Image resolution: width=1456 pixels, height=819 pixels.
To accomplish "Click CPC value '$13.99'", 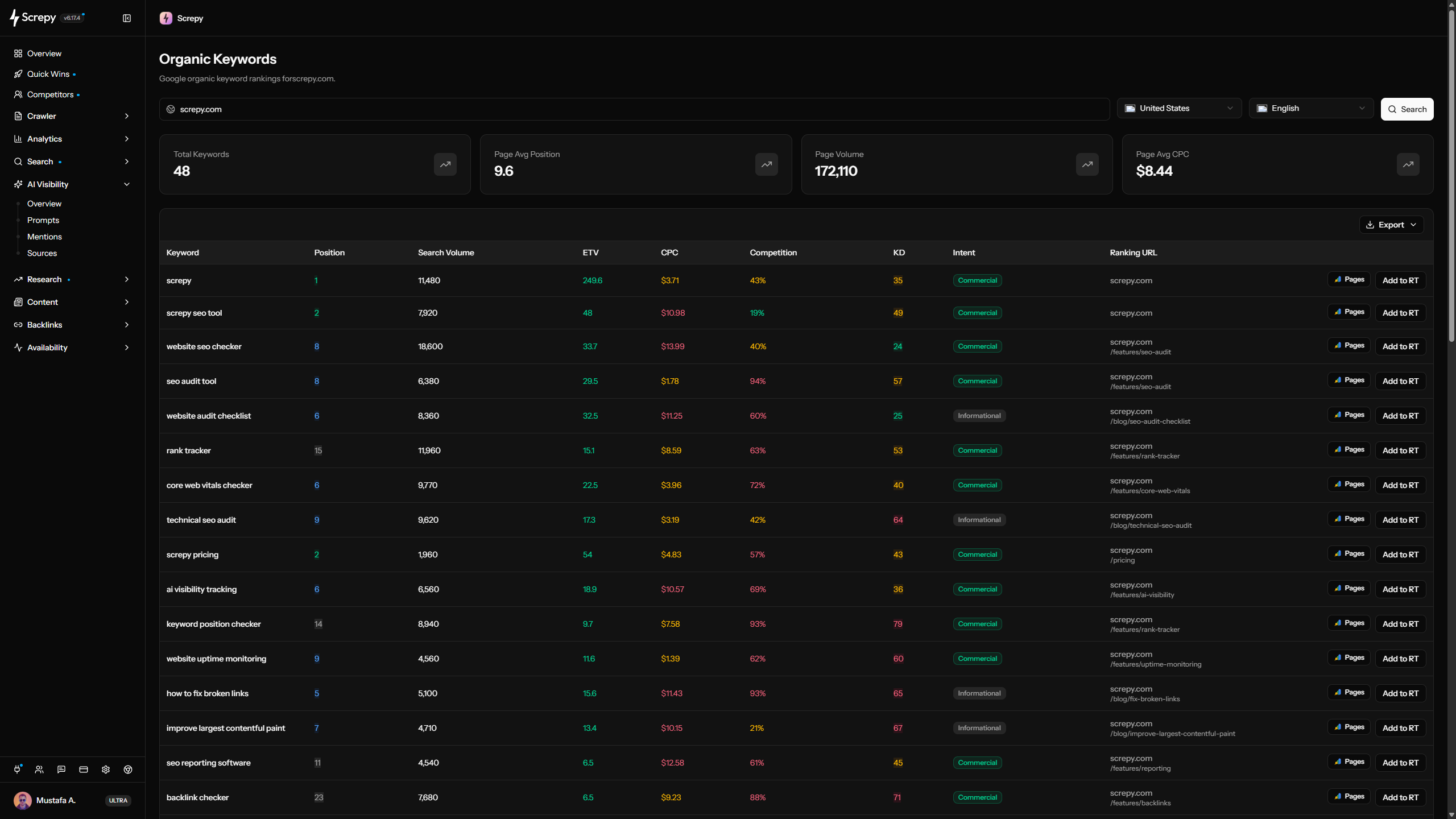I will (x=672, y=346).
